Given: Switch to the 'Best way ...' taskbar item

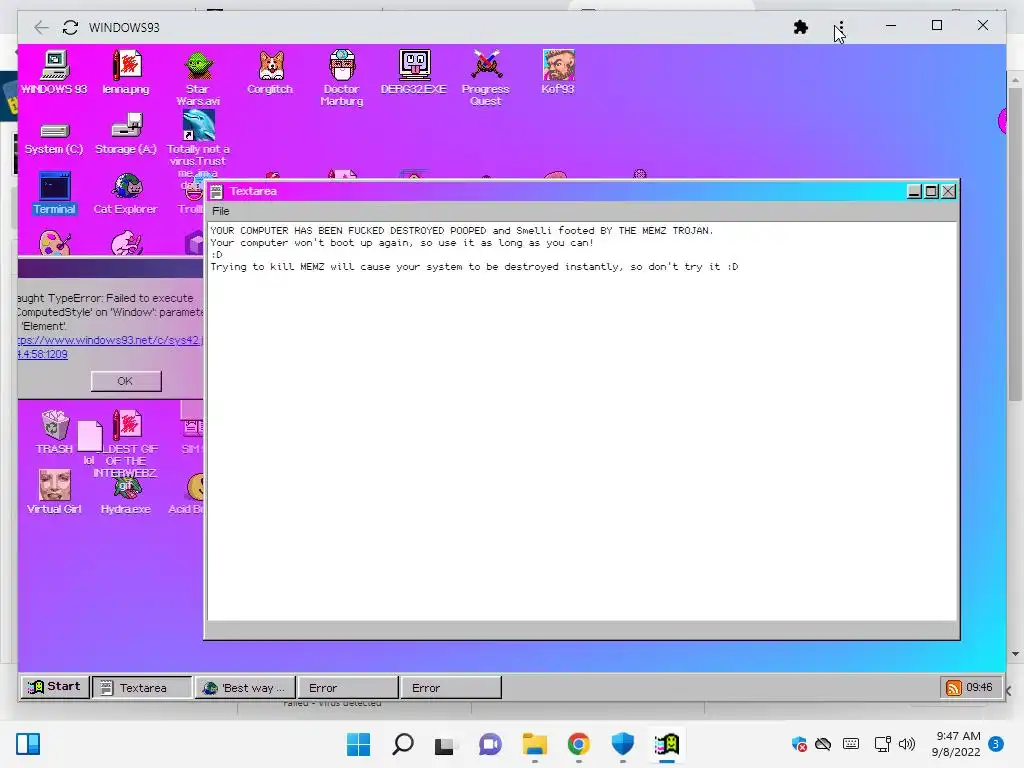Looking at the screenshot, I should pyautogui.click(x=245, y=688).
